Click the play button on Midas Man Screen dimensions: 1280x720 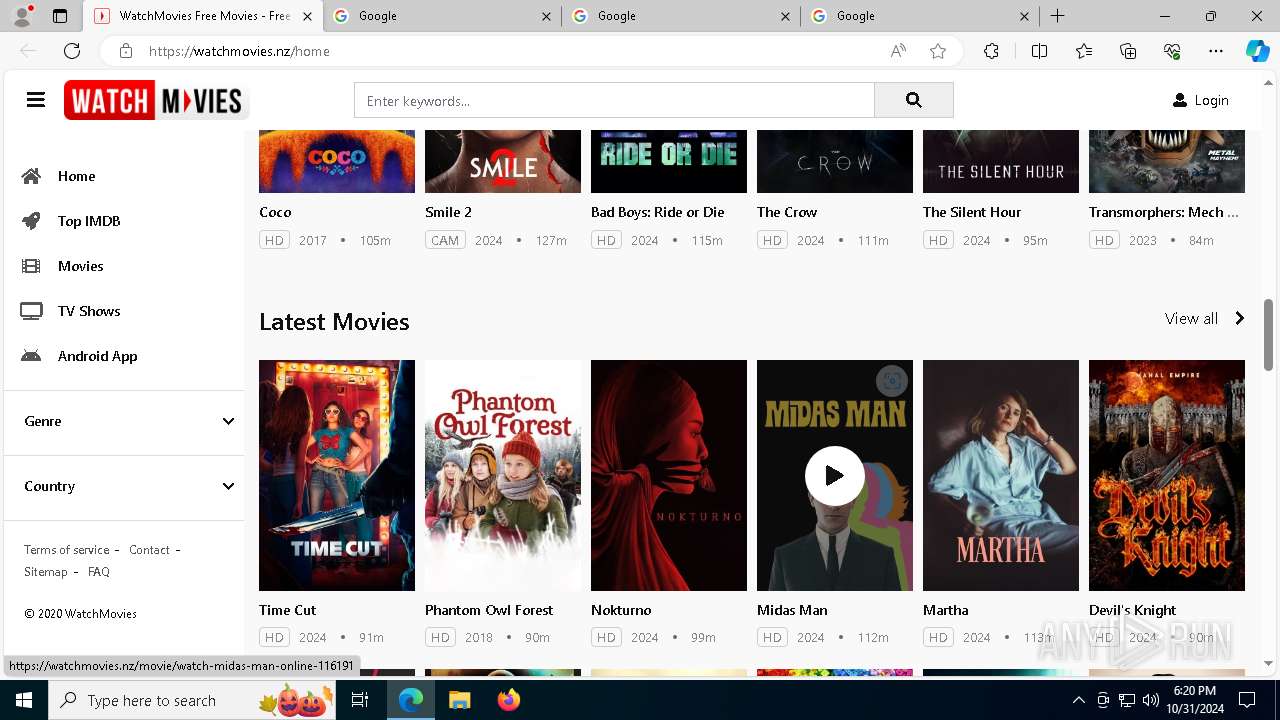coord(835,476)
